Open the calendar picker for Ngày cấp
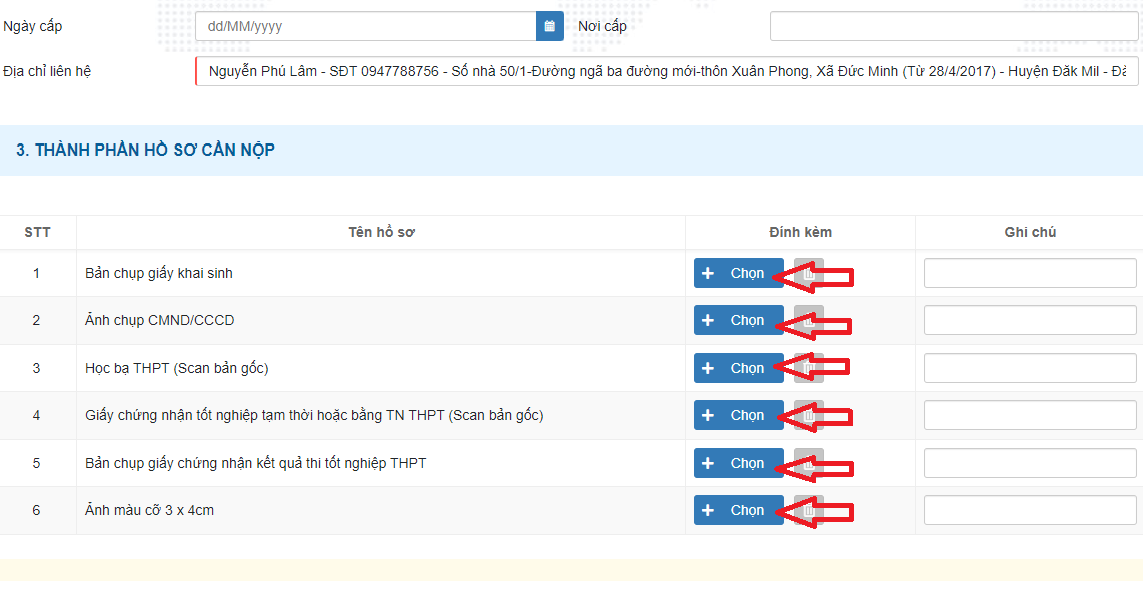1143x600 pixels. pyautogui.click(x=550, y=26)
